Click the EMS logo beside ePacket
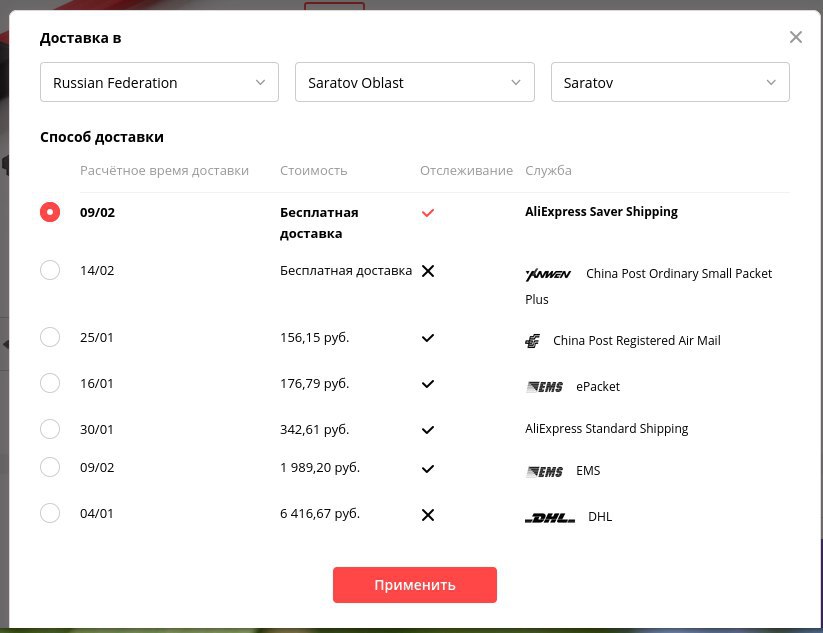 coord(544,387)
